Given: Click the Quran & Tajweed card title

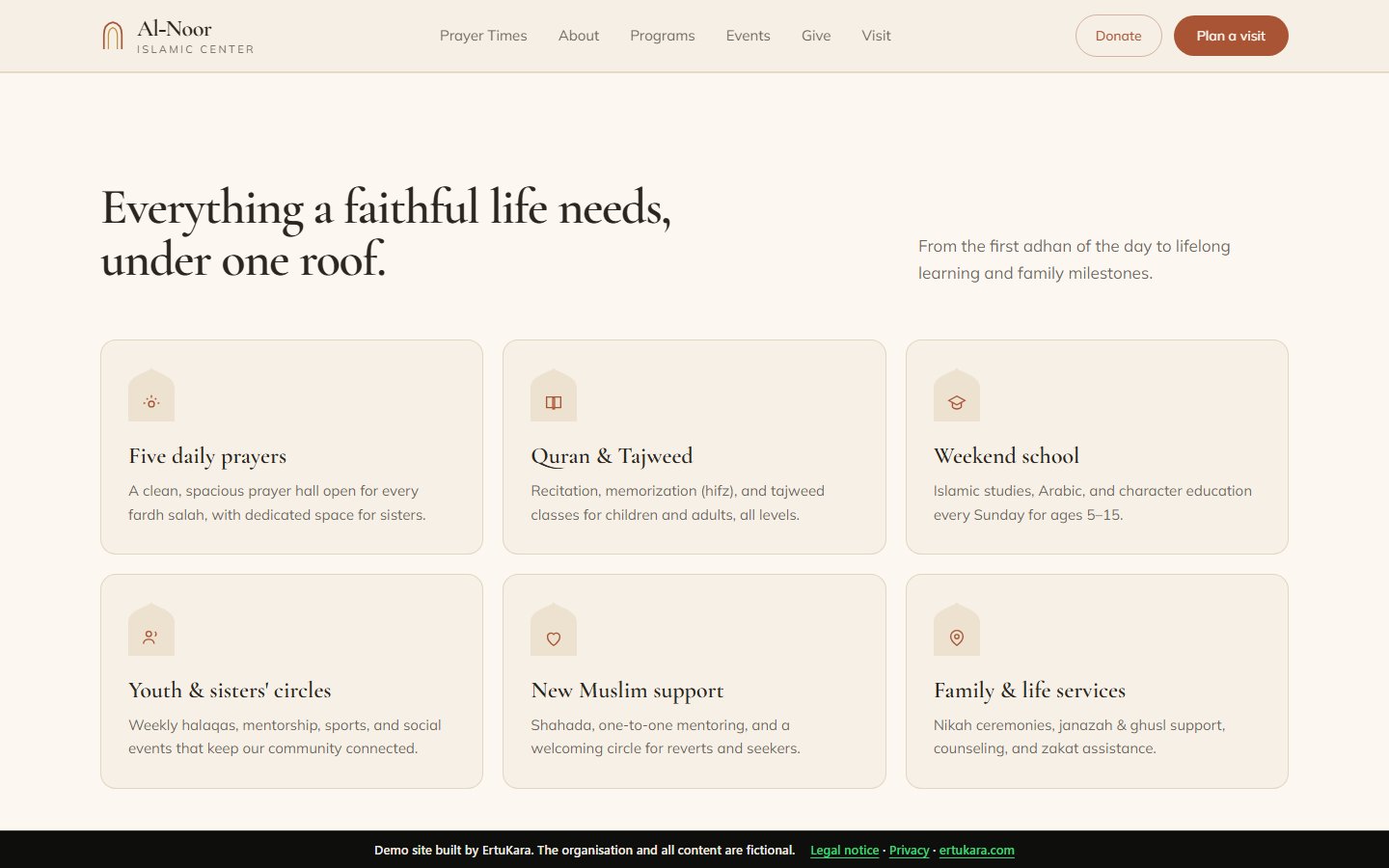Looking at the screenshot, I should (x=612, y=456).
